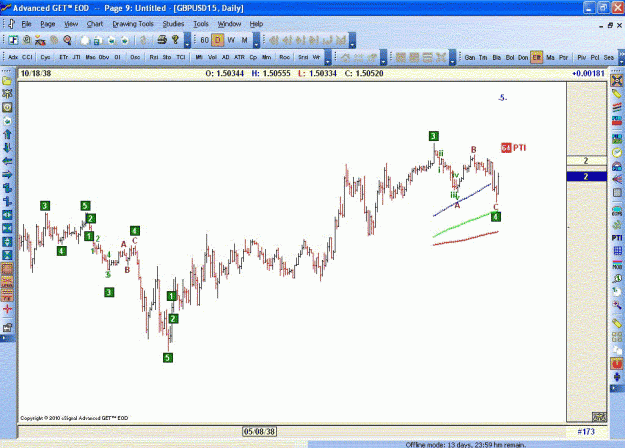Add the Vol volume study

click(x=212, y=57)
